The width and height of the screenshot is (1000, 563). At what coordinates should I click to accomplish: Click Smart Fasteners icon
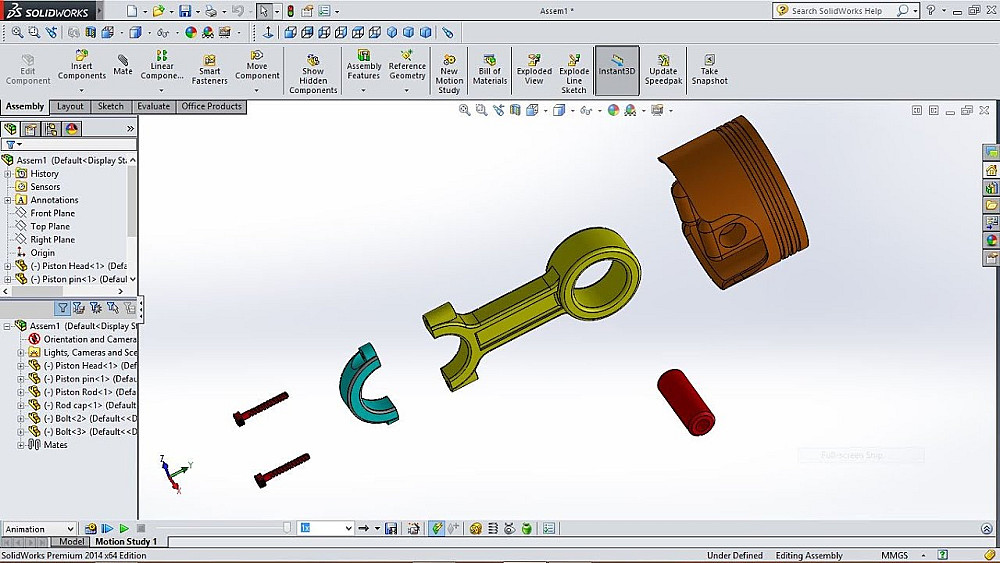209,69
